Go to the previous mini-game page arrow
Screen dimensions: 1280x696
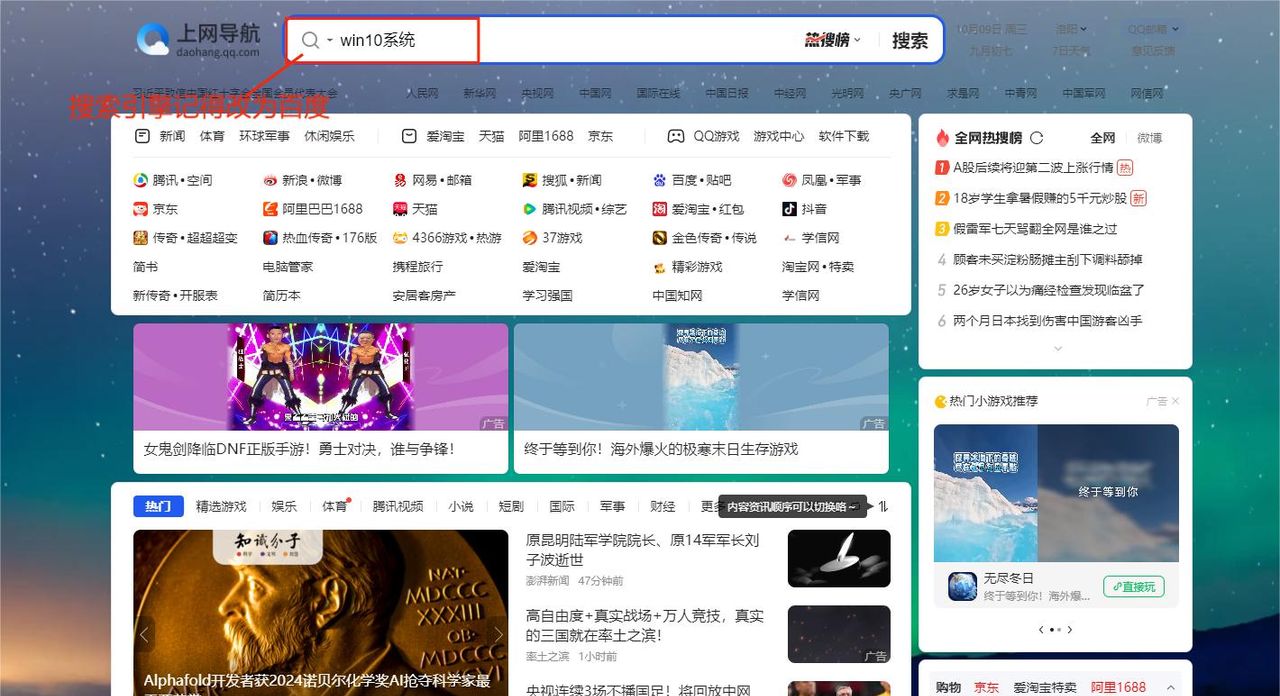click(x=1041, y=630)
